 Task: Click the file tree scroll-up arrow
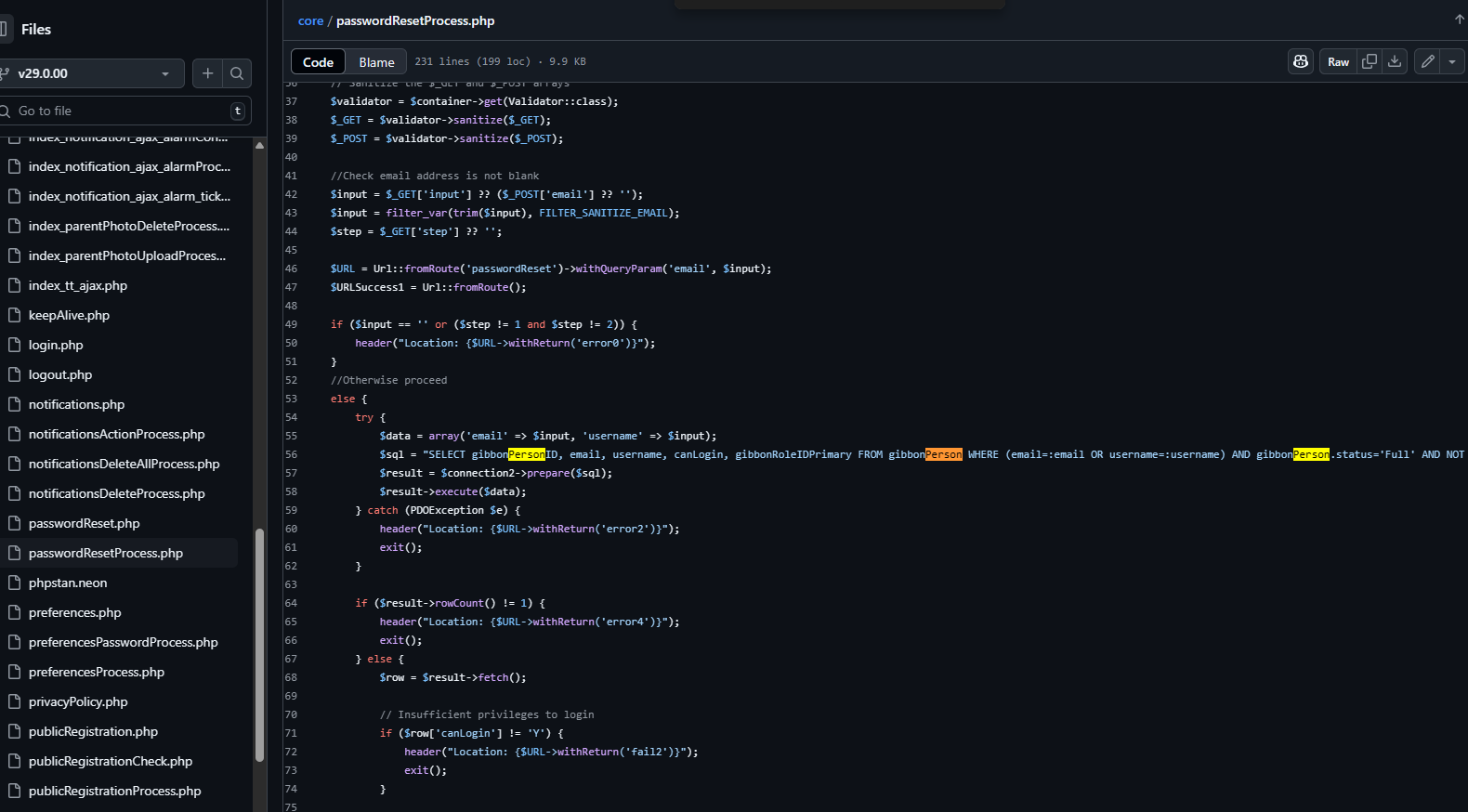(259, 145)
